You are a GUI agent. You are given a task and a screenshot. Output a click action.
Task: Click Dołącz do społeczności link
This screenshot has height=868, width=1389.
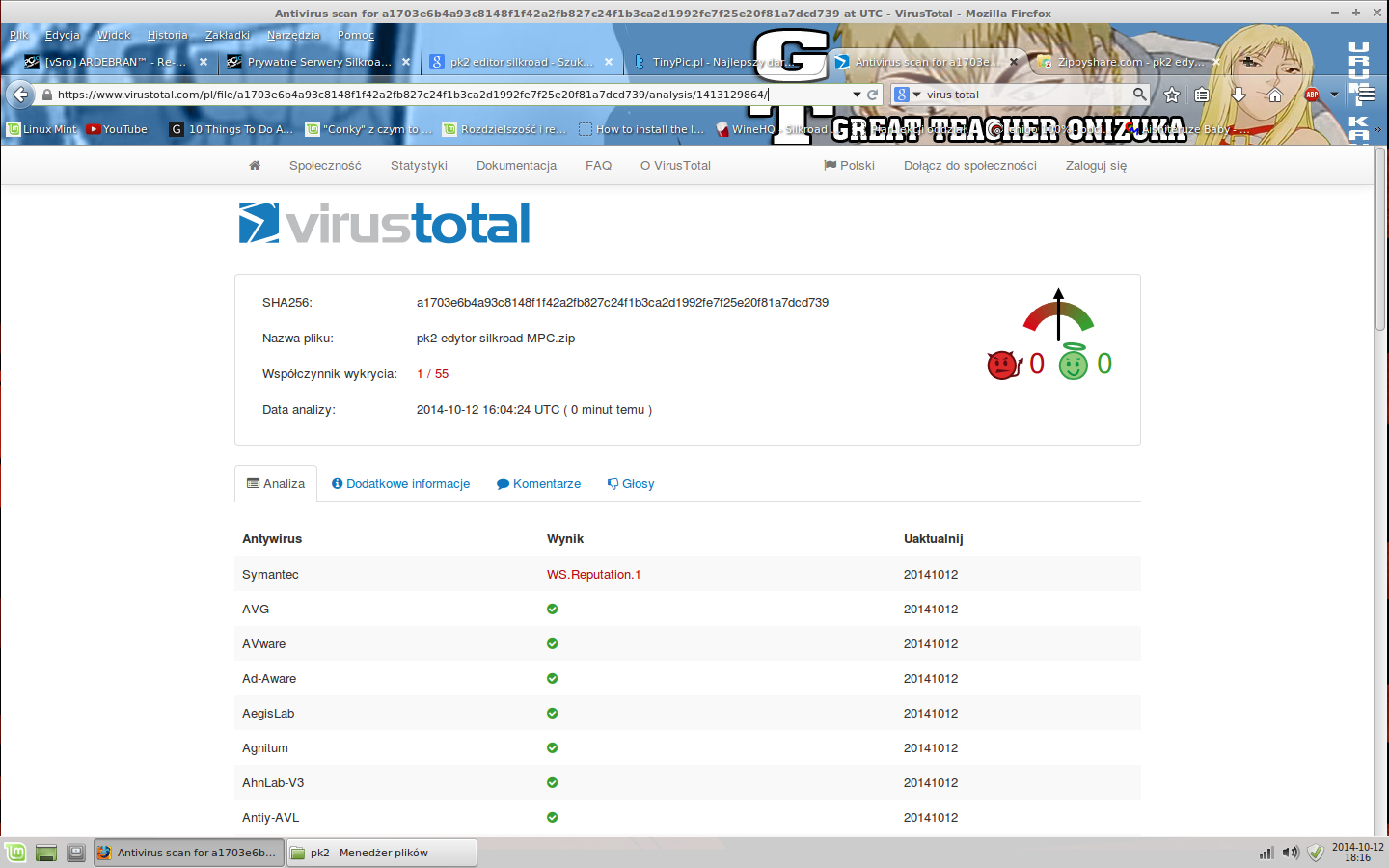click(x=970, y=166)
